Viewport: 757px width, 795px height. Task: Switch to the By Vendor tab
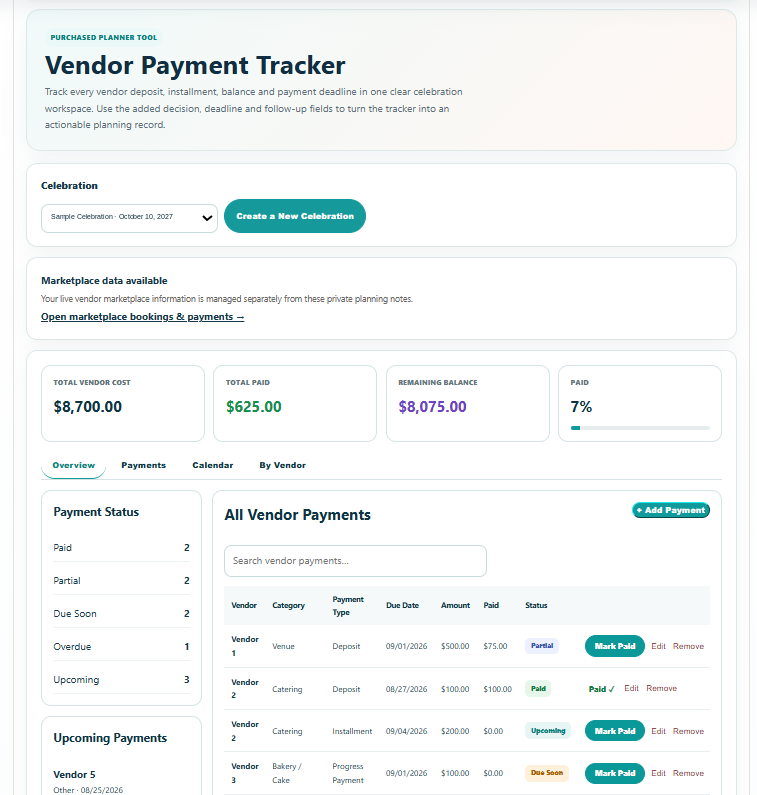point(282,465)
